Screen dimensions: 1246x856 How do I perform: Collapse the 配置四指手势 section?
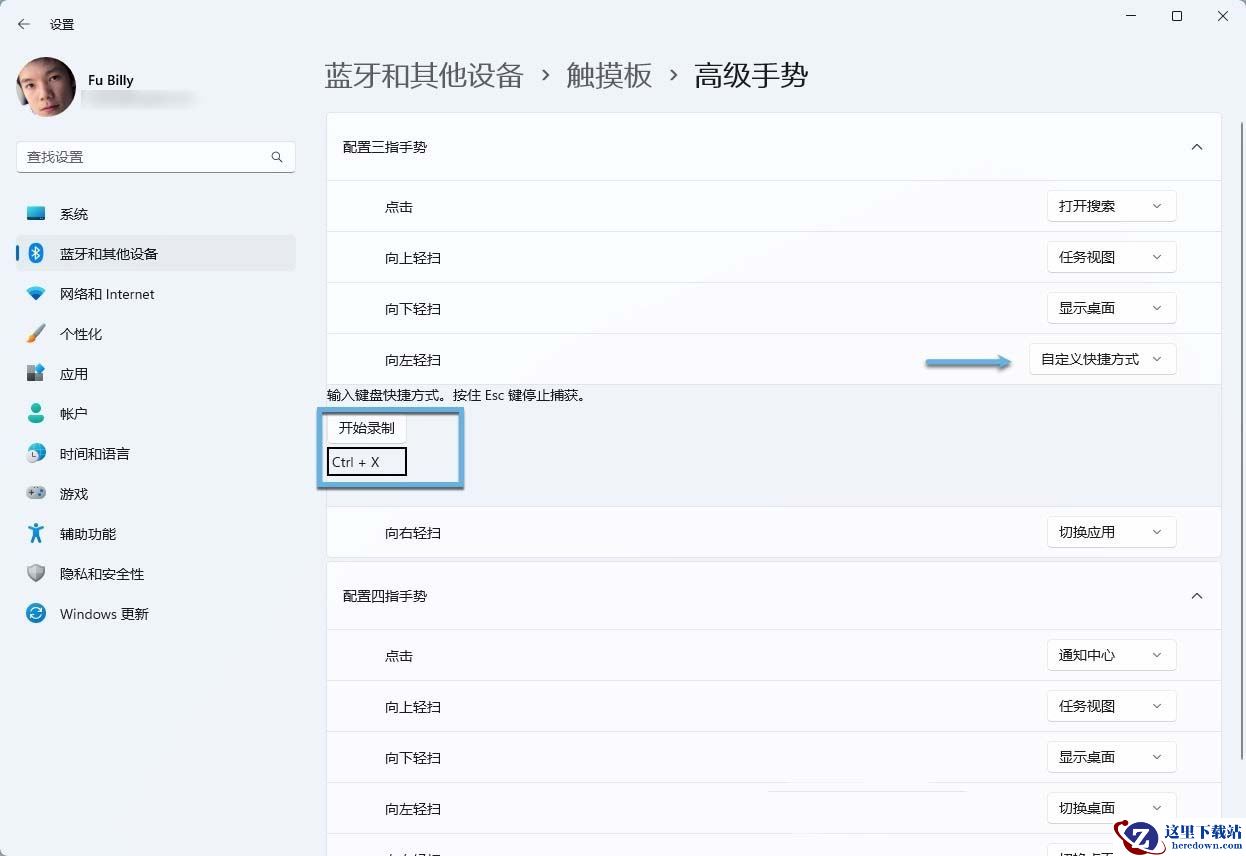1196,596
